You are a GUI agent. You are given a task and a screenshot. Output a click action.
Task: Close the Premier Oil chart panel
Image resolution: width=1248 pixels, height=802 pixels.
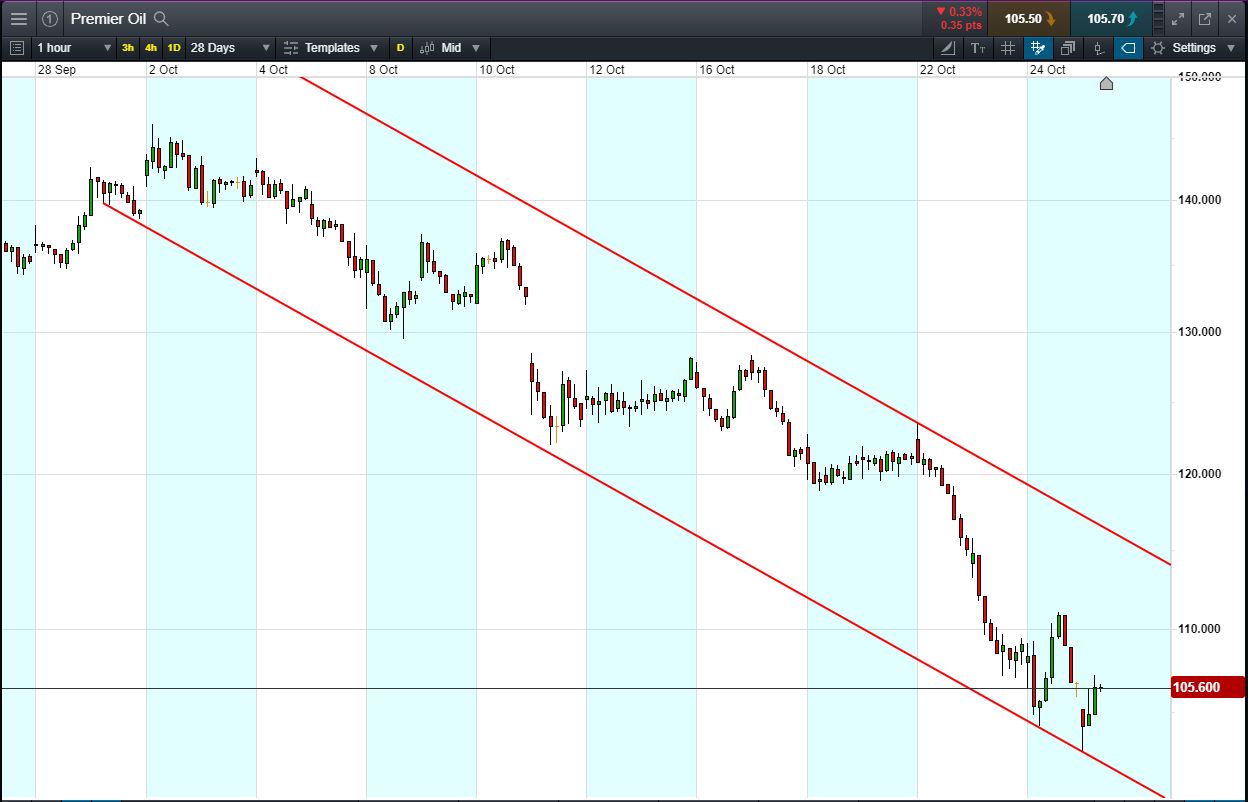point(1231,18)
